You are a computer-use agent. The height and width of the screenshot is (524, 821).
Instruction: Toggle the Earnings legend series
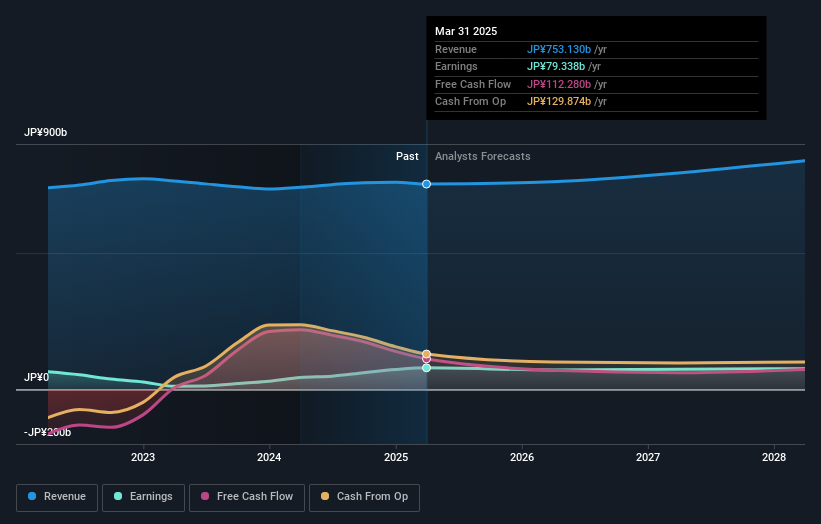pos(143,497)
